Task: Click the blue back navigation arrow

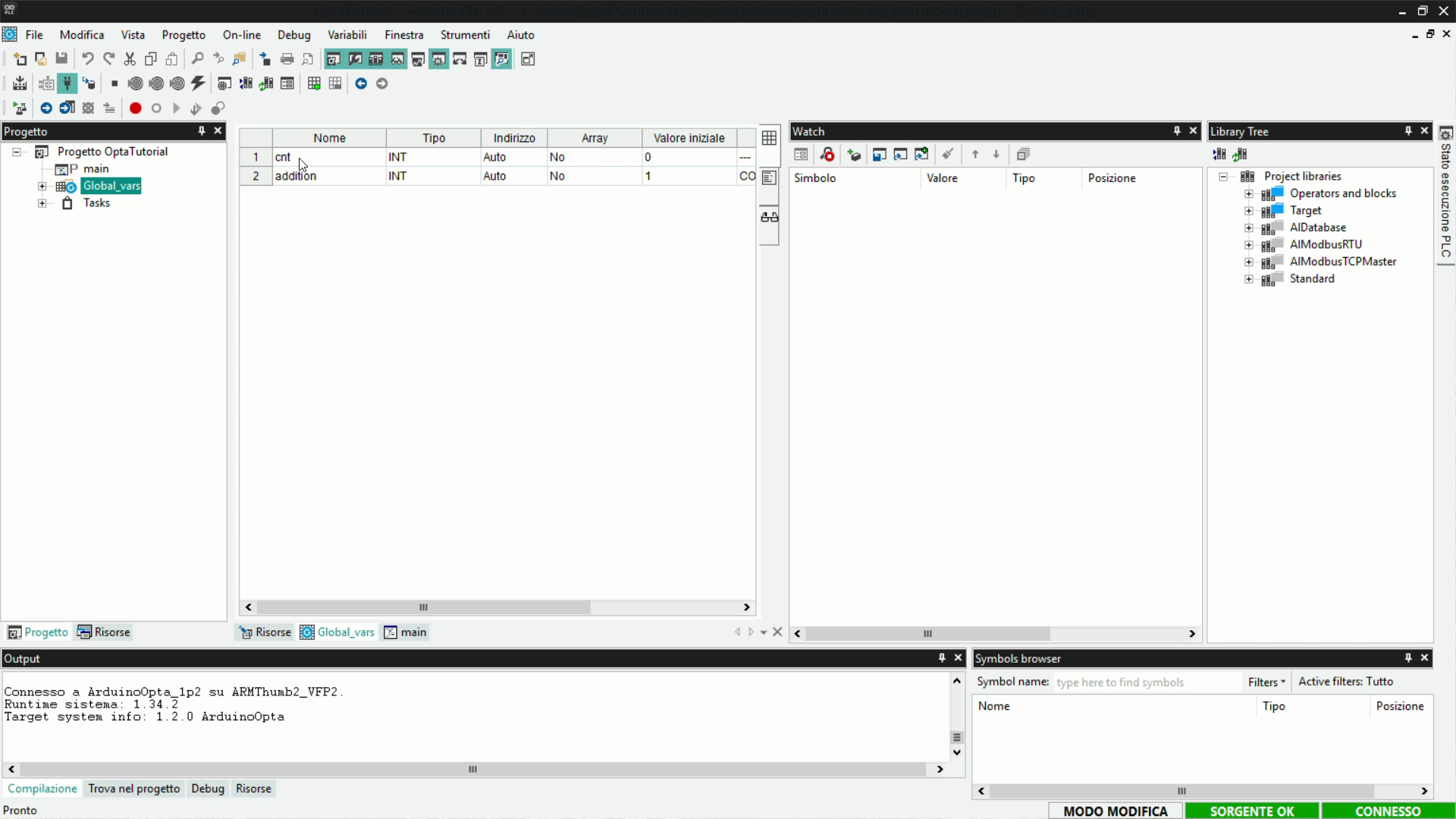Action: [361, 83]
